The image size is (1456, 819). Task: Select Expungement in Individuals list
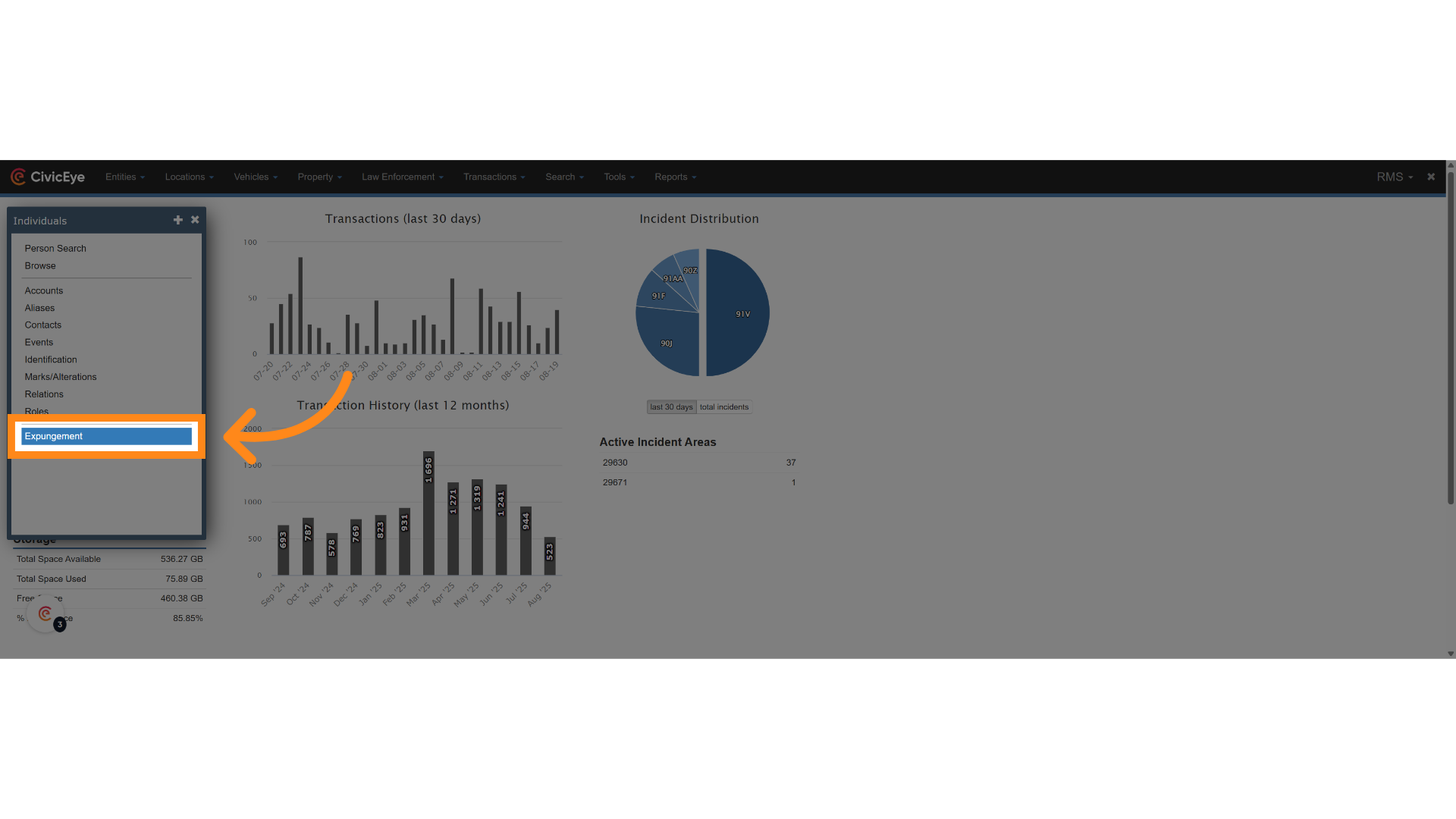[x=106, y=436]
